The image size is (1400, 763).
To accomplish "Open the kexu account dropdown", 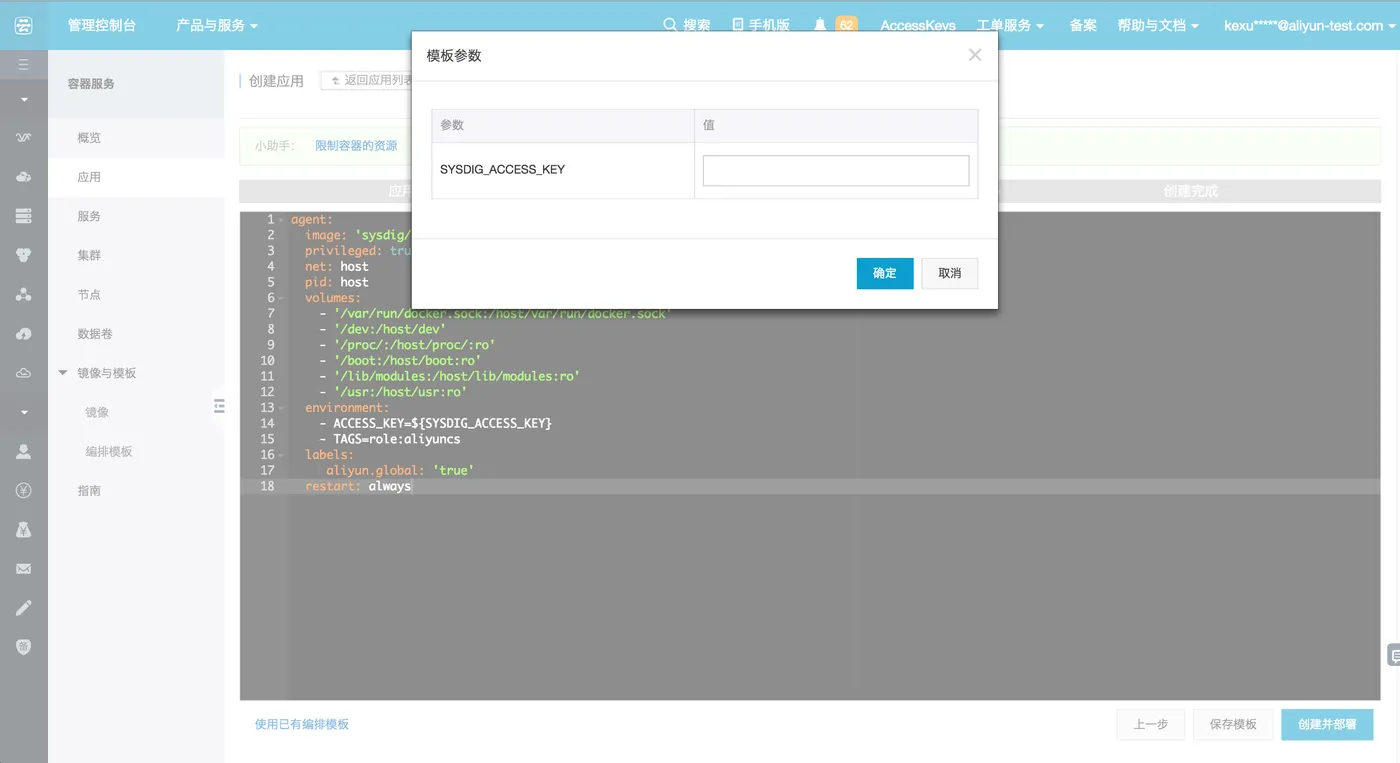I will coord(1309,25).
